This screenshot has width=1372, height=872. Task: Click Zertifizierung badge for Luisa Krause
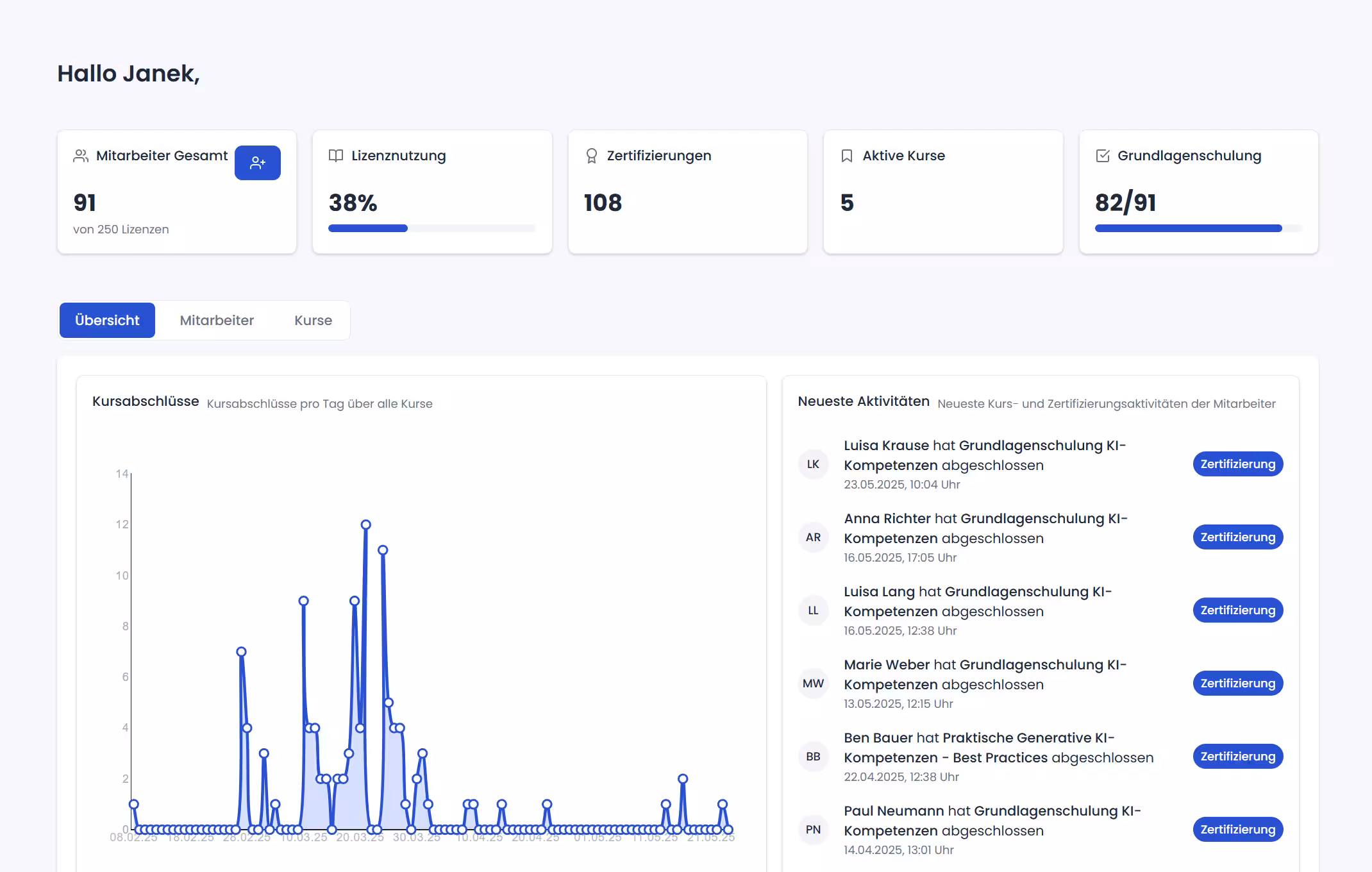pos(1237,464)
